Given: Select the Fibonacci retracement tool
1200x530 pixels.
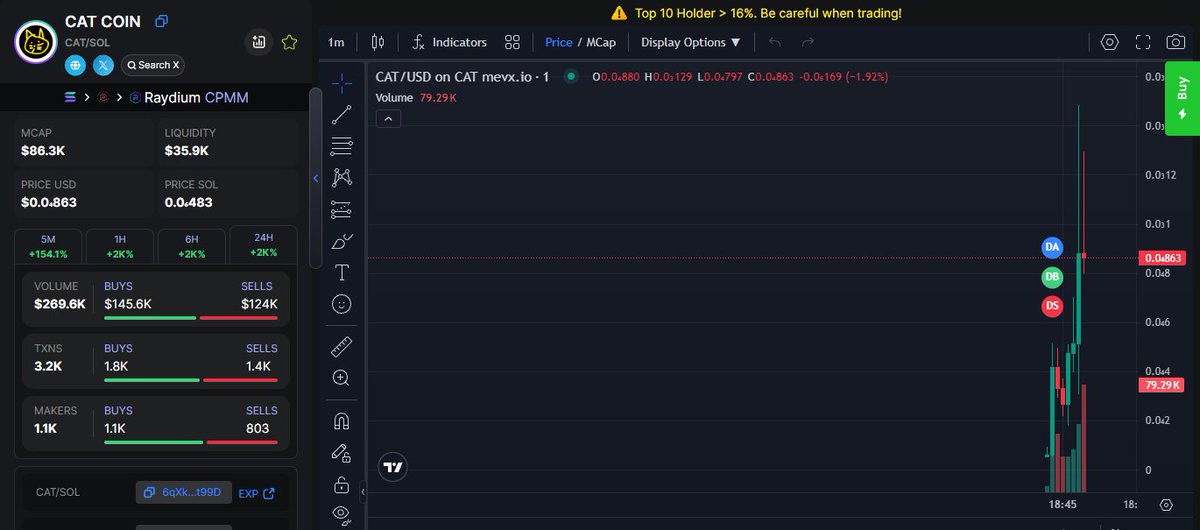Looking at the screenshot, I should coord(342,145).
